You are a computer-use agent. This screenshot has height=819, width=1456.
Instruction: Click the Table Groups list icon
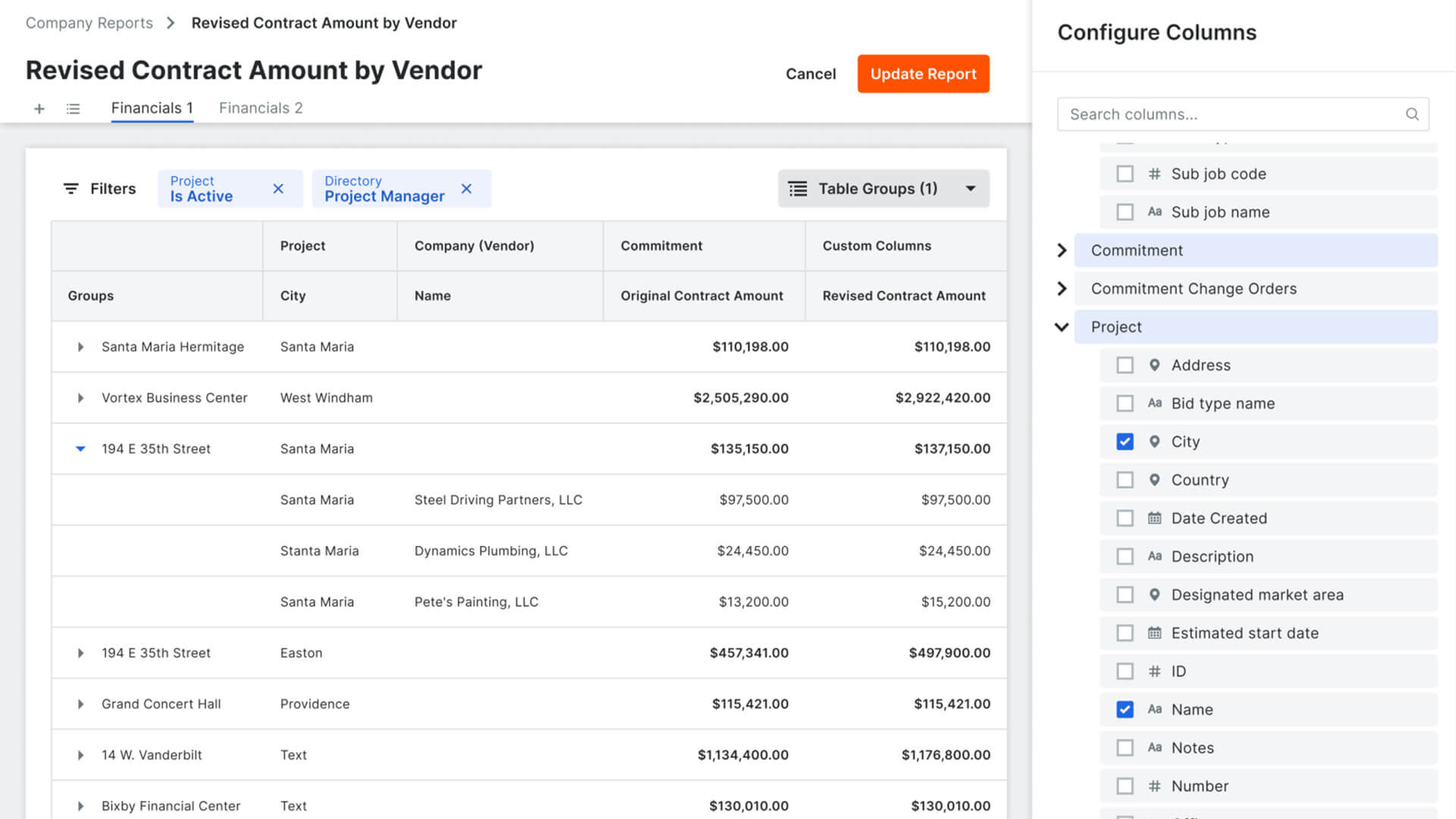797,189
